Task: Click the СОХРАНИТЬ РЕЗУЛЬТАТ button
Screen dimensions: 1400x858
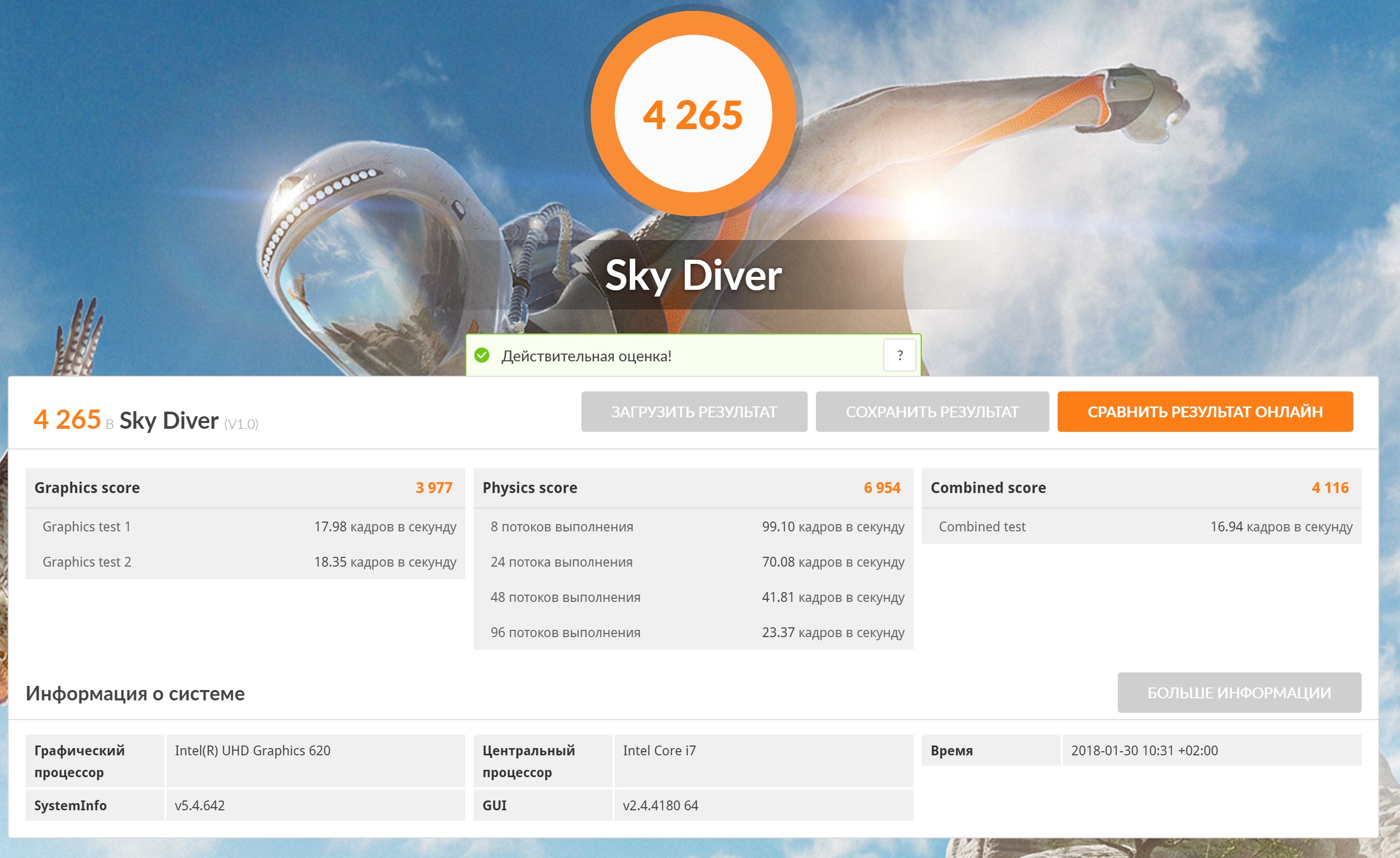Action: [933, 412]
